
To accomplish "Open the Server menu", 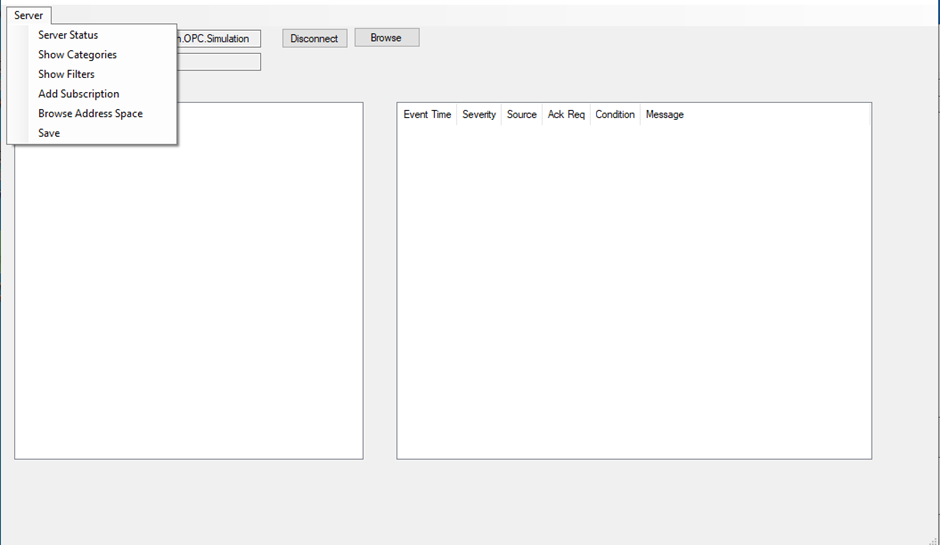I will click(28, 15).
